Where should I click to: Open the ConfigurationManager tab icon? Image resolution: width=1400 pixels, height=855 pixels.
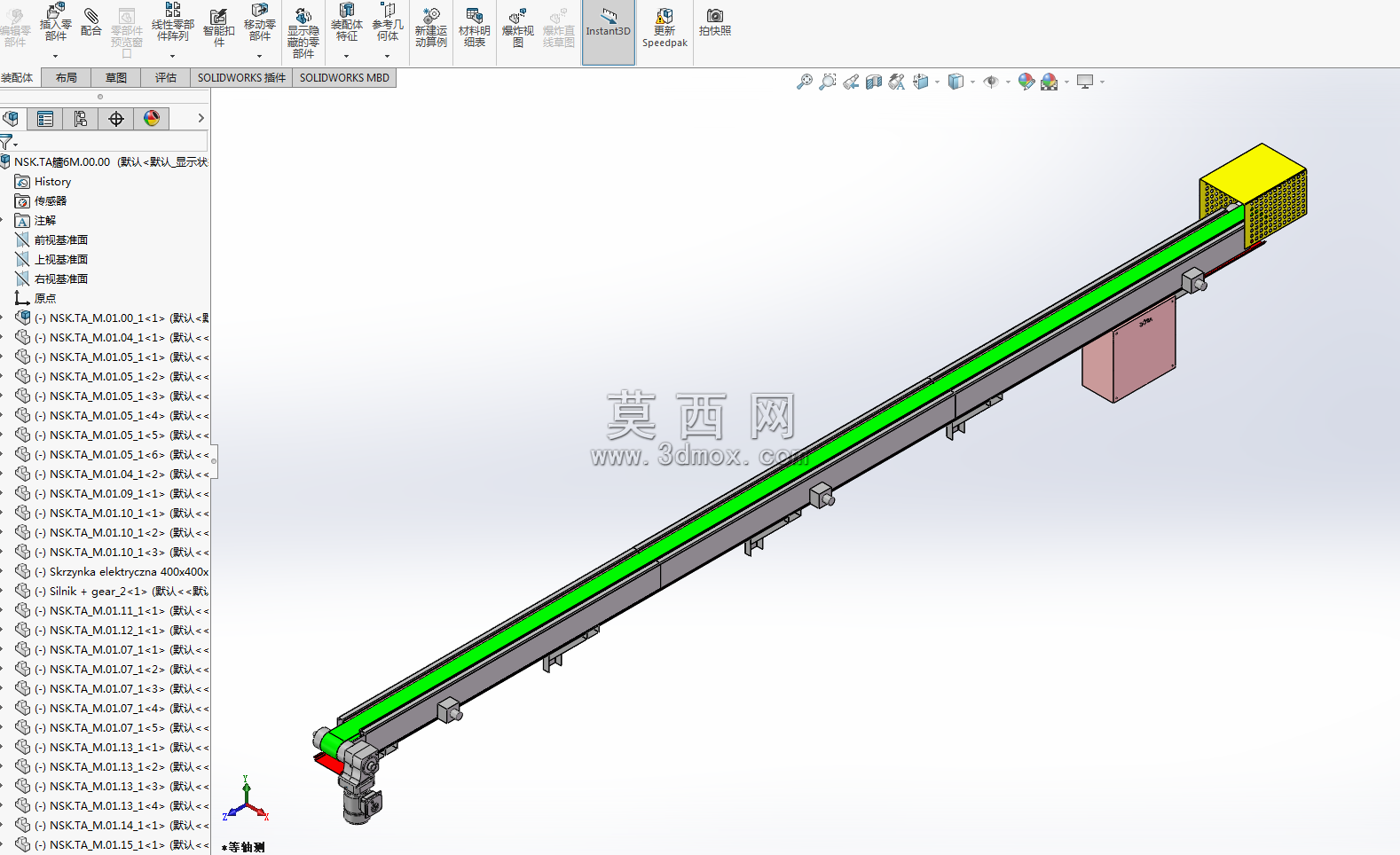[81, 119]
